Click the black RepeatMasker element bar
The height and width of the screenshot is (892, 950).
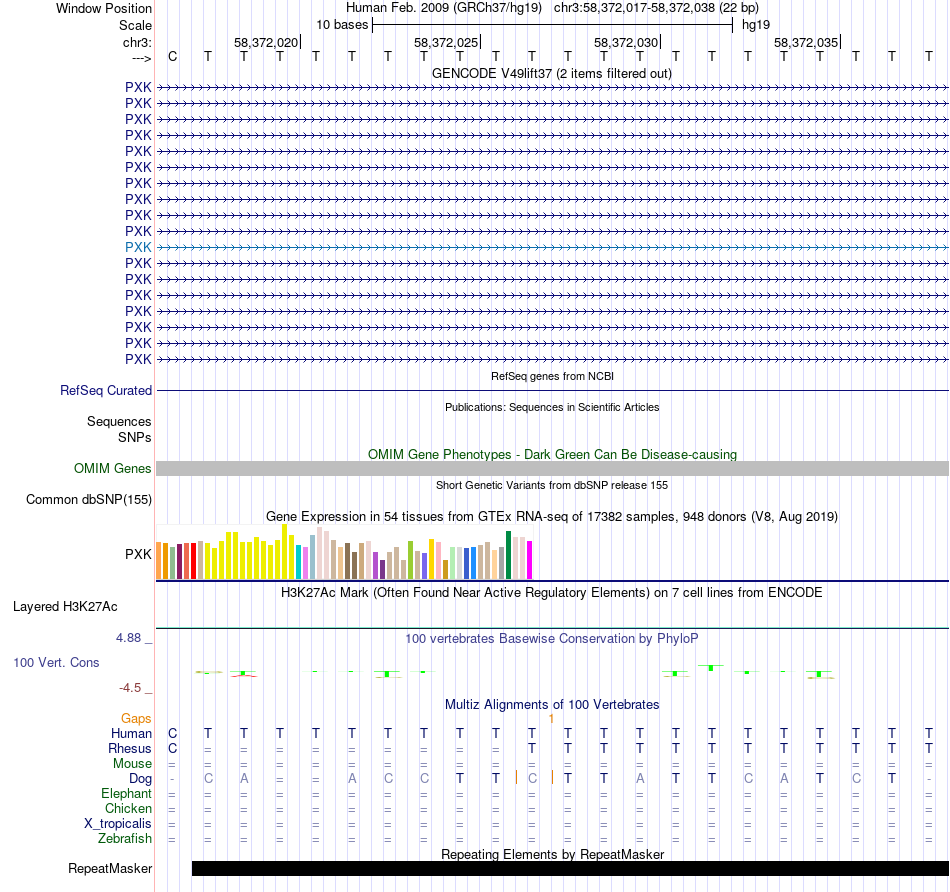[x=570, y=868]
